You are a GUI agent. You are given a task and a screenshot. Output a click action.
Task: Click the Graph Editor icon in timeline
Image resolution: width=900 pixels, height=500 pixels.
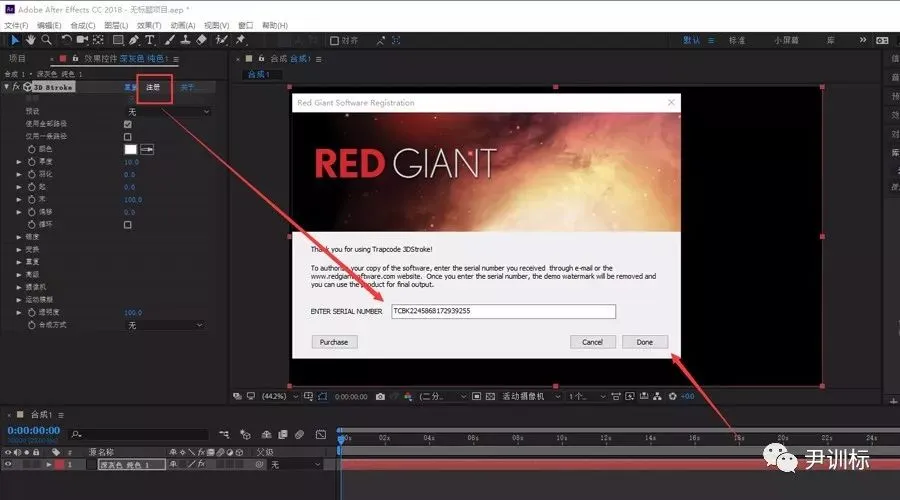[321, 435]
